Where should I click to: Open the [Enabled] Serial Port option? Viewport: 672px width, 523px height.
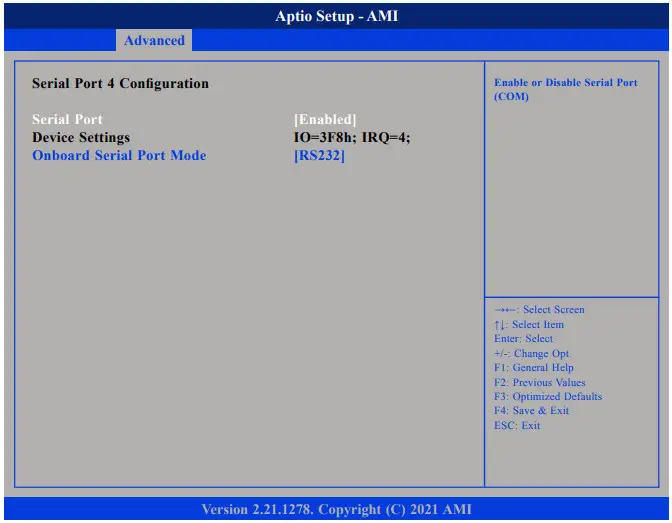pyautogui.click(x=325, y=119)
